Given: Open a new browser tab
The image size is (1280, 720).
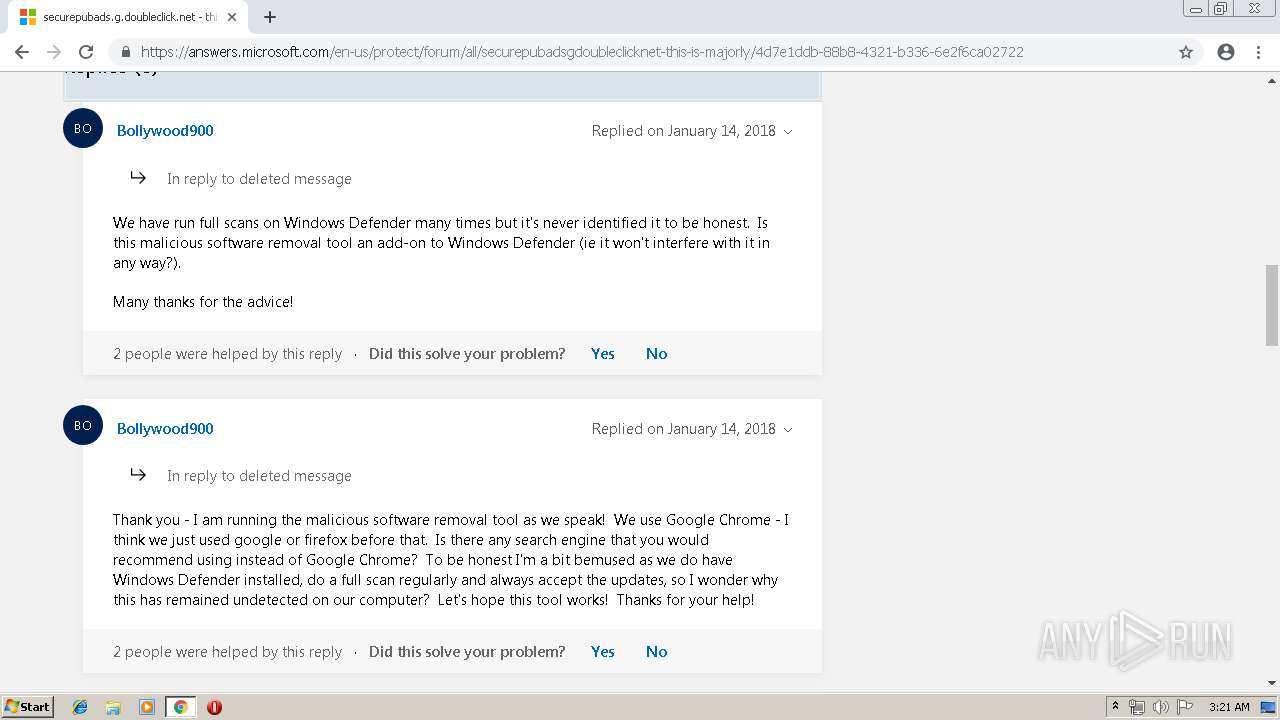Looking at the screenshot, I should click(270, 17).
